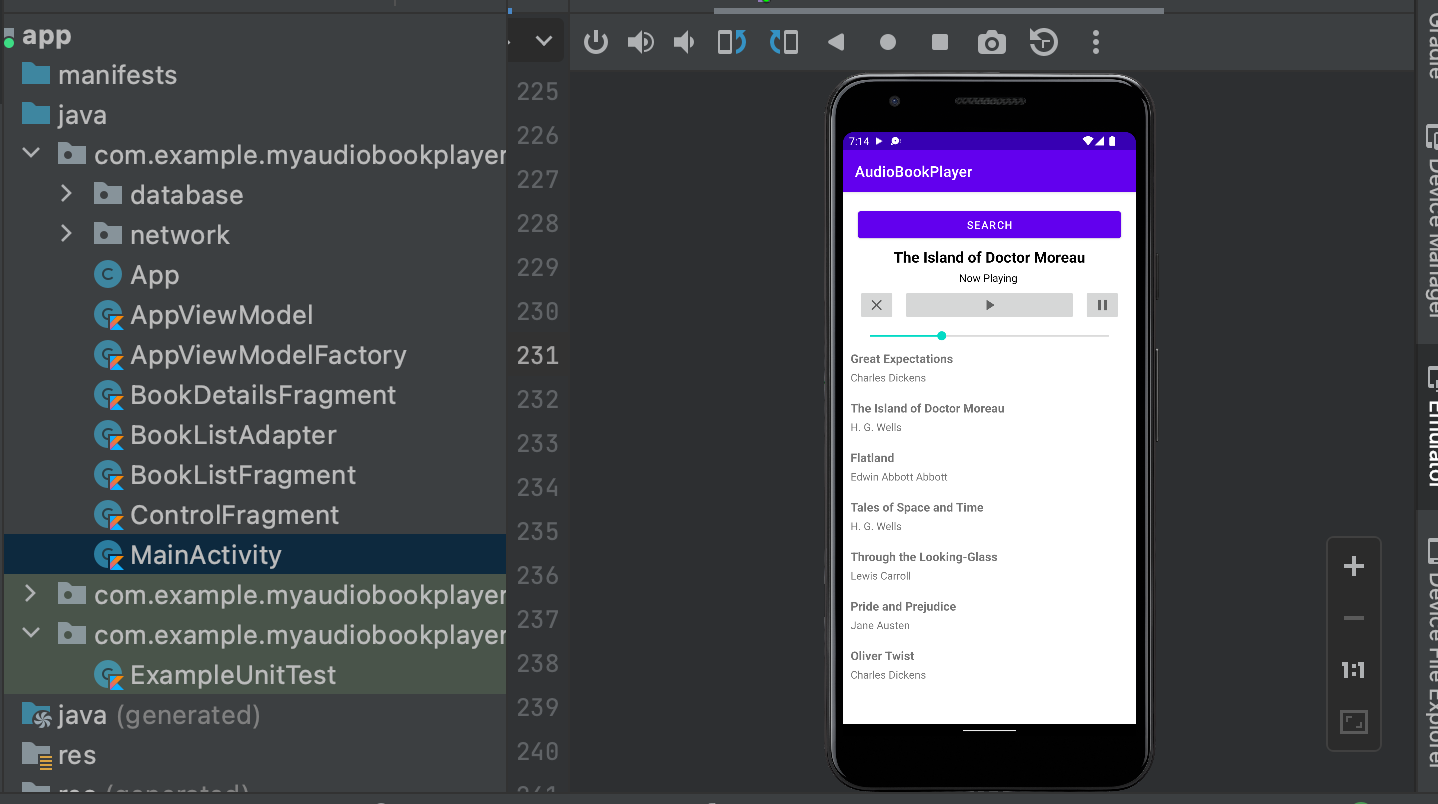Take a screenshot with the camera icon

[991, 42]
